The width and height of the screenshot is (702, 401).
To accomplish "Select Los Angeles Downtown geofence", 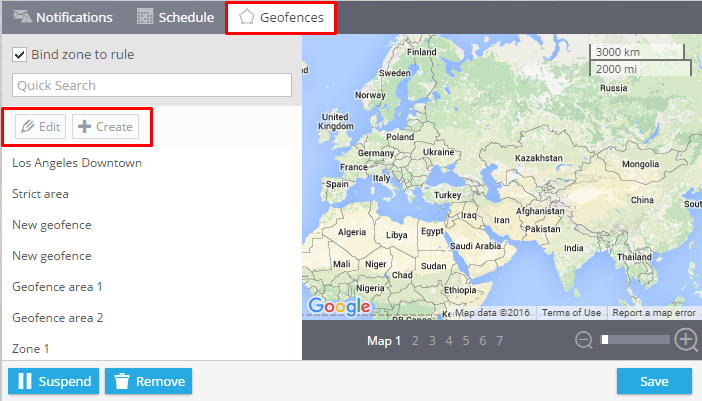I will click(77, 163).
